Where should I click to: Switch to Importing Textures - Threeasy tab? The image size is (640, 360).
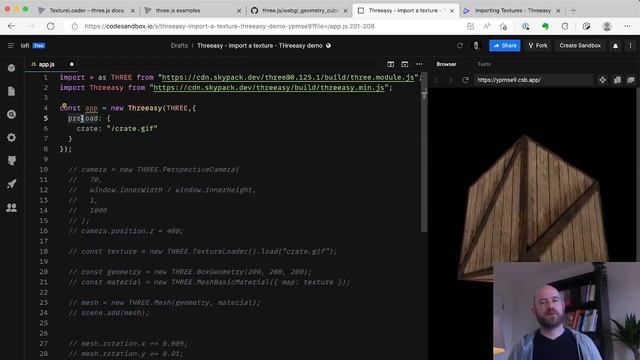(x=513, y=11)
